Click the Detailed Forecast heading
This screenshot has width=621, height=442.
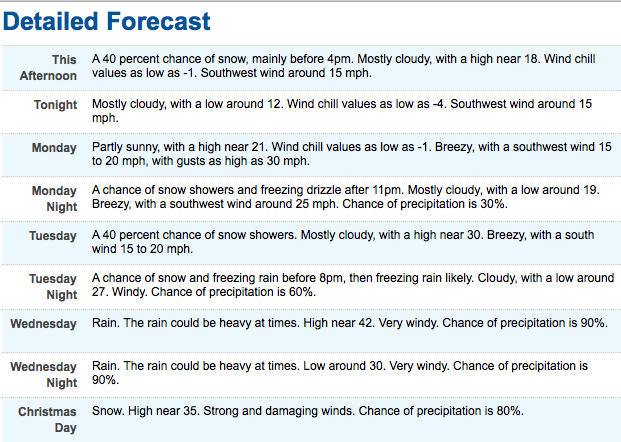pyautogui.click(x=107, y=21)
